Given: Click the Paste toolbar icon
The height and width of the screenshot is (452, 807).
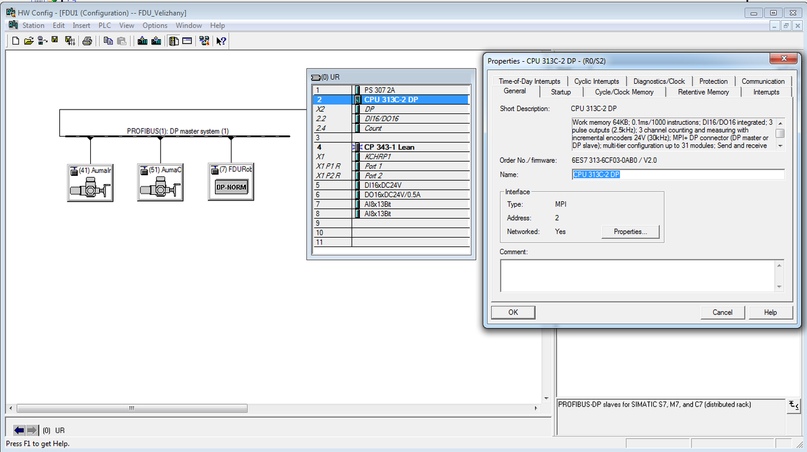Looking at the screenshot, I should coord(121,41).
